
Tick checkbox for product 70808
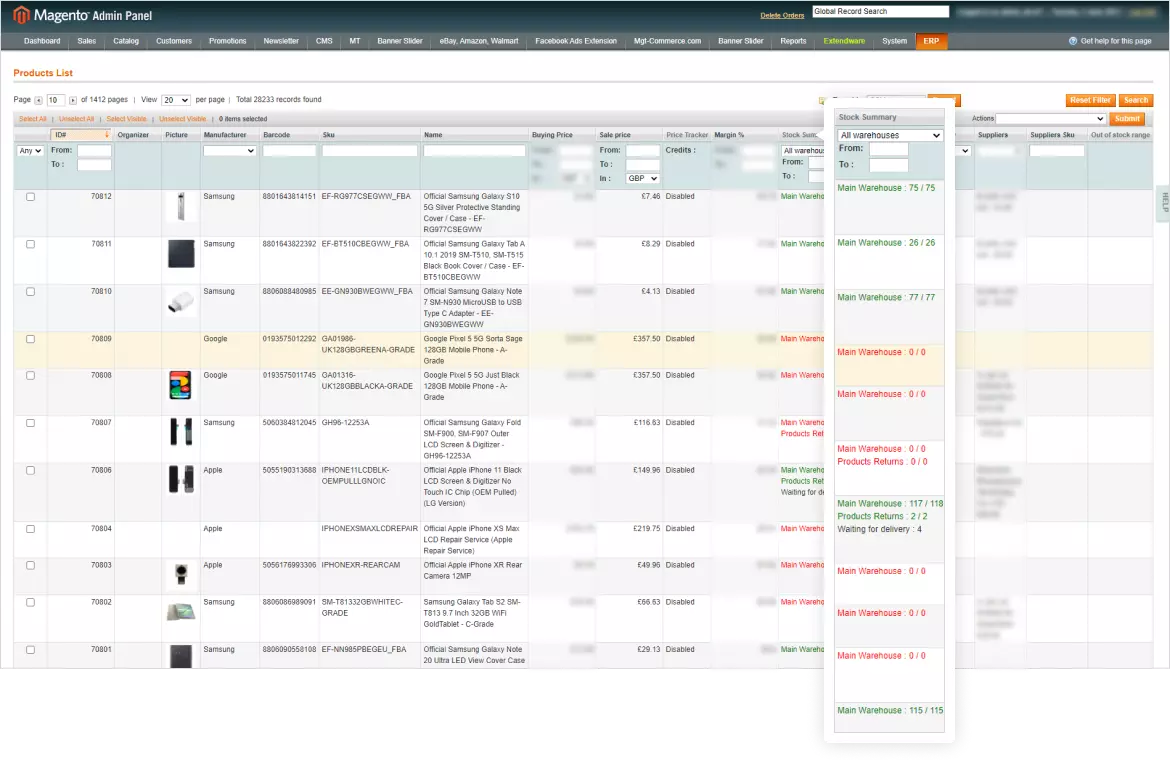(31, 375)
